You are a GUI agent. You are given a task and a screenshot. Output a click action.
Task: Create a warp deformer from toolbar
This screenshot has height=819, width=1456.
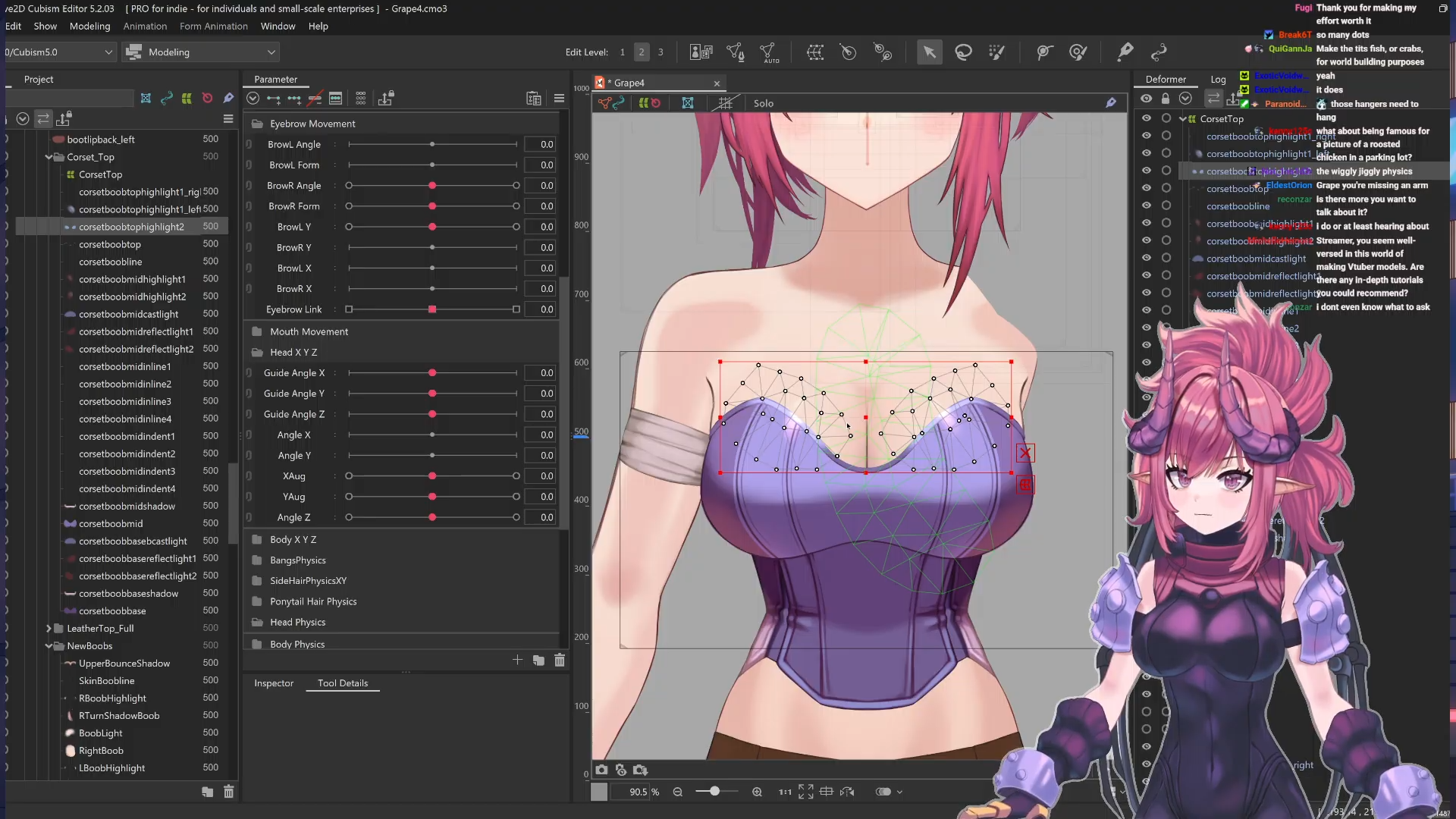coord(815,52)
